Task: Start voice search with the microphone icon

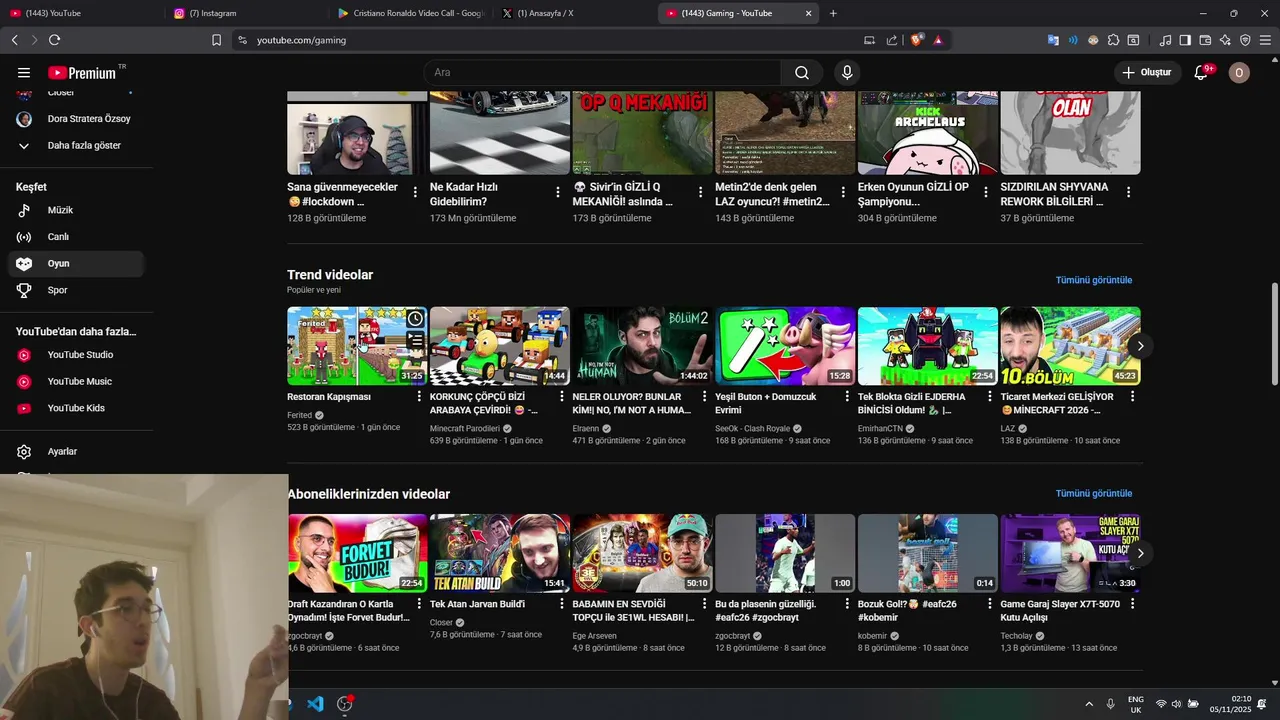Action: tap(847, 73)
